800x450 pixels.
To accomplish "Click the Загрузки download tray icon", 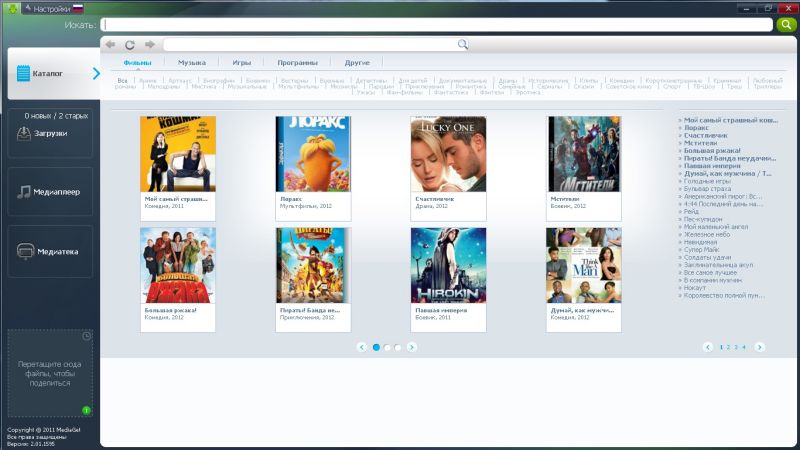I will pos(23,133).
